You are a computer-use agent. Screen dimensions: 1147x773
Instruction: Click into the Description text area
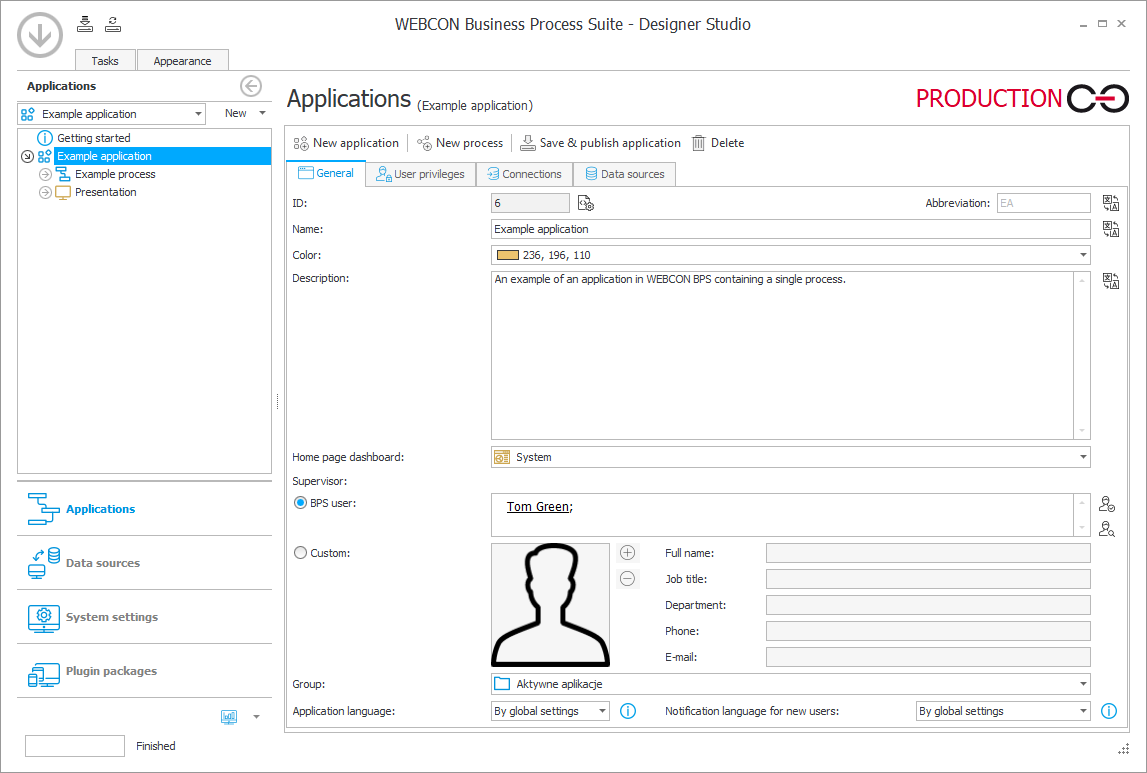pyautogui.click(x=781, y=355)
